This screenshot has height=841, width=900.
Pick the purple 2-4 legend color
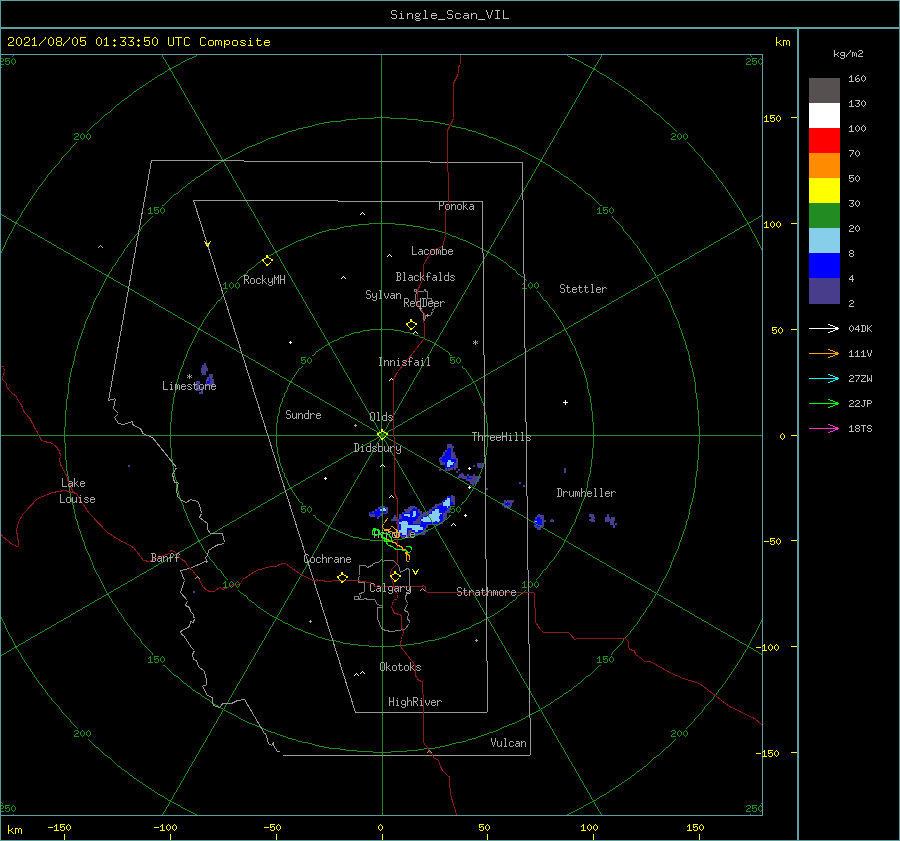pos(824,290)
